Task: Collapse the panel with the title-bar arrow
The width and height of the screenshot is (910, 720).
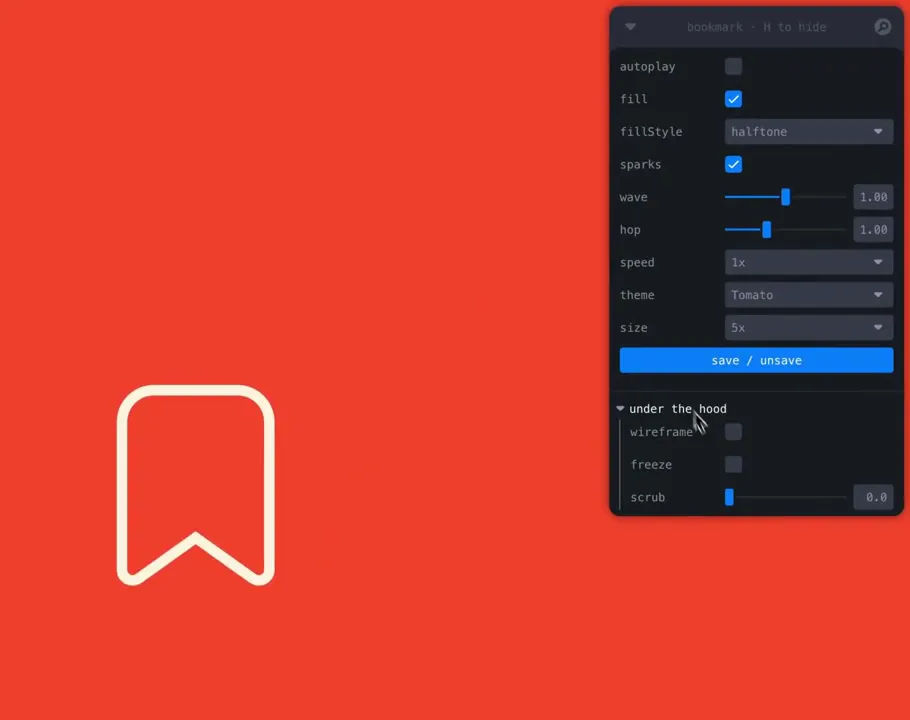Action: pos(630,27)
